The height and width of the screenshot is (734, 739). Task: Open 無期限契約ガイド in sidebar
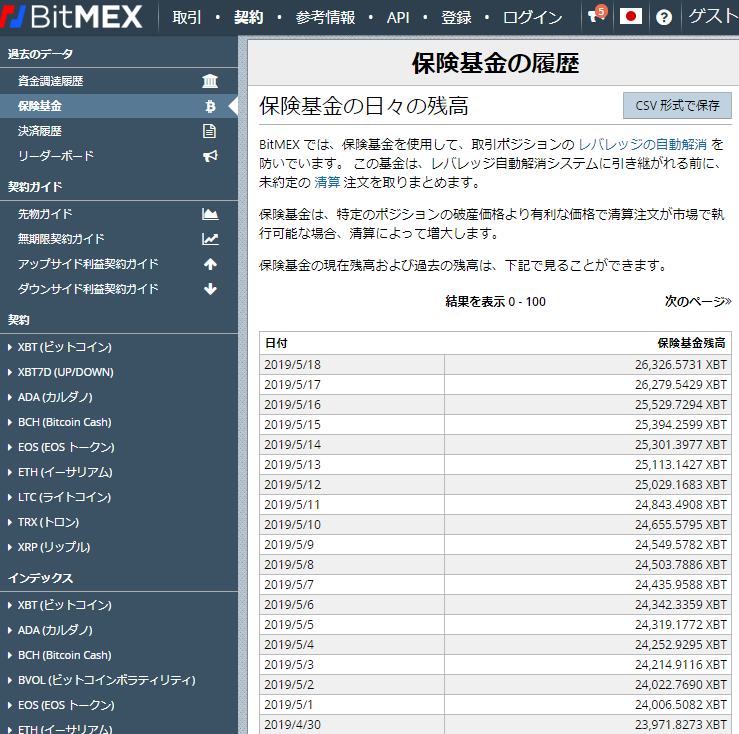click(x=61, y=239)
